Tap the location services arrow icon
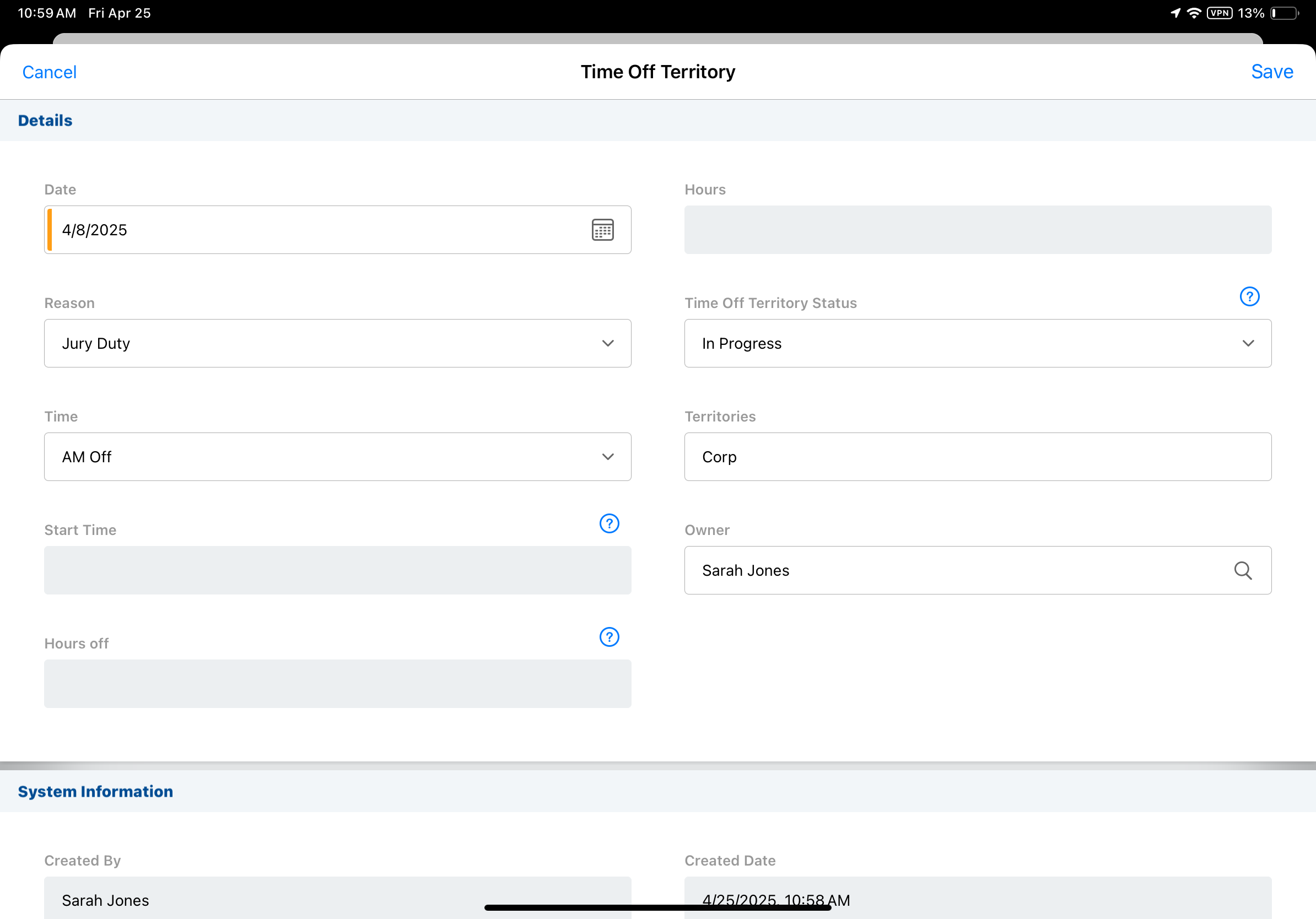The height and width of the screenshot is (919, 1316). click(x=1175, y=13)
